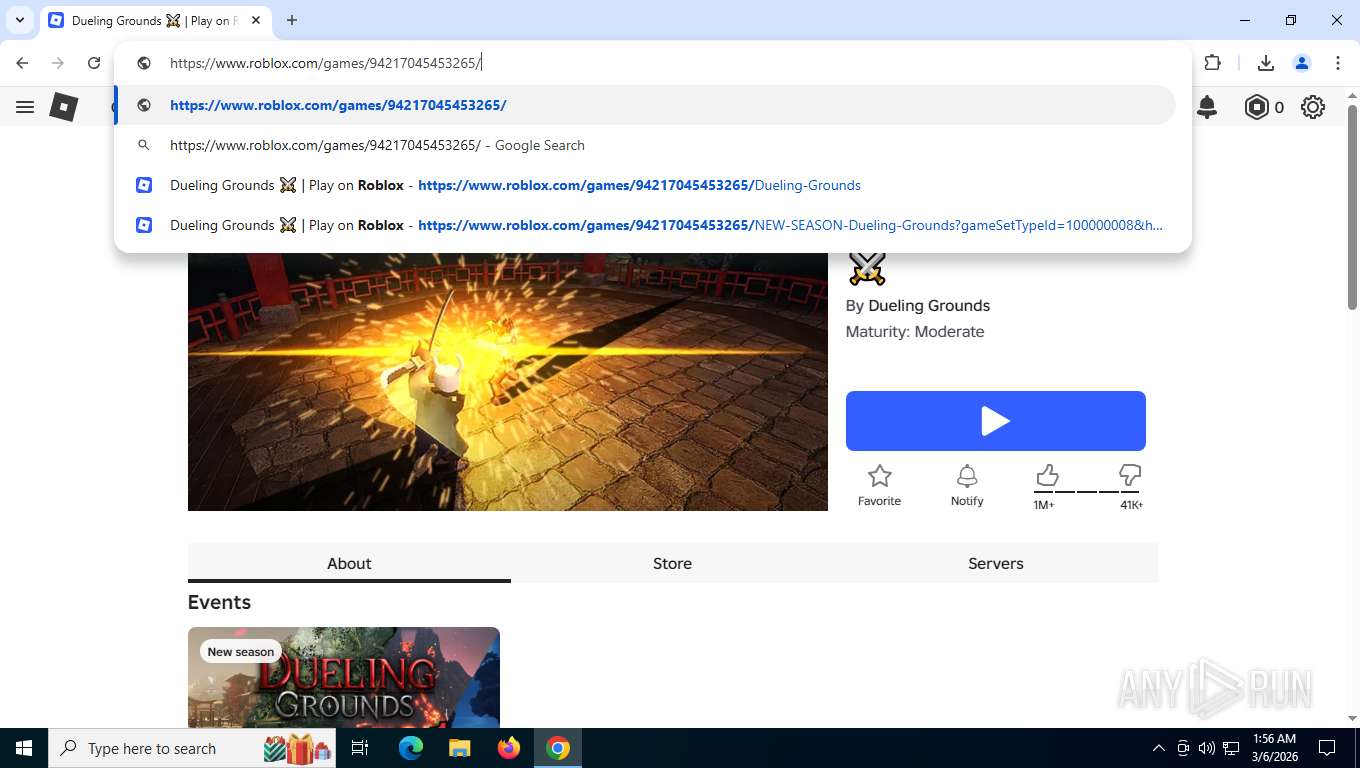Switch to the Servers tab
1360x768 pixels.
(x=996, y=563)
